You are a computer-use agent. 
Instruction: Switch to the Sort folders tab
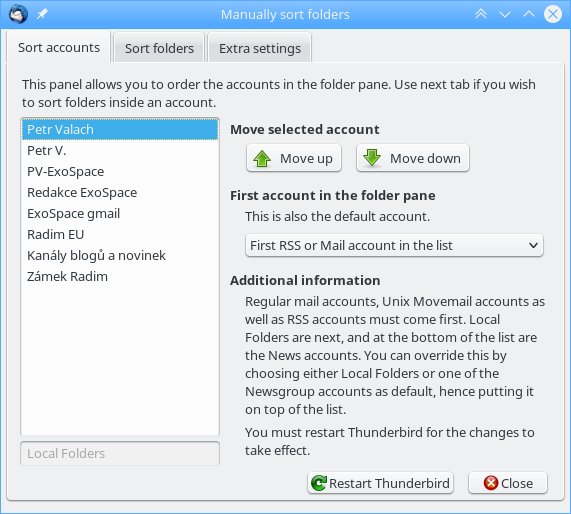coord(159,48)
